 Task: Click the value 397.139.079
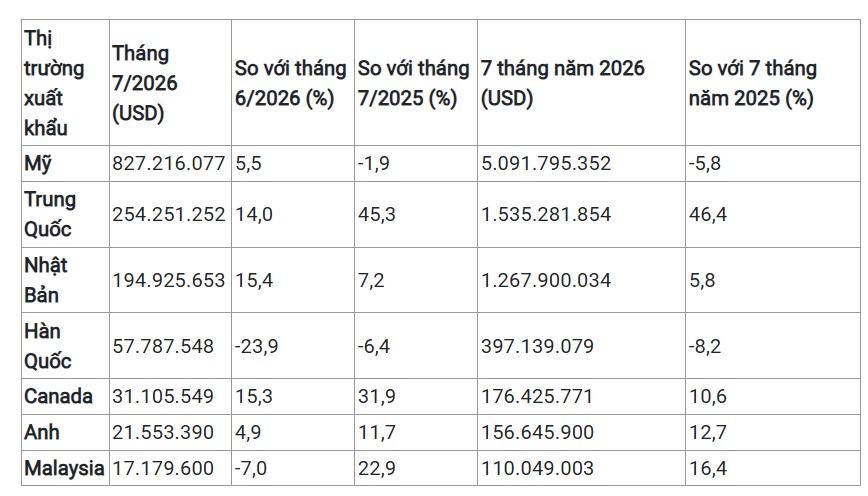point(537,347)
